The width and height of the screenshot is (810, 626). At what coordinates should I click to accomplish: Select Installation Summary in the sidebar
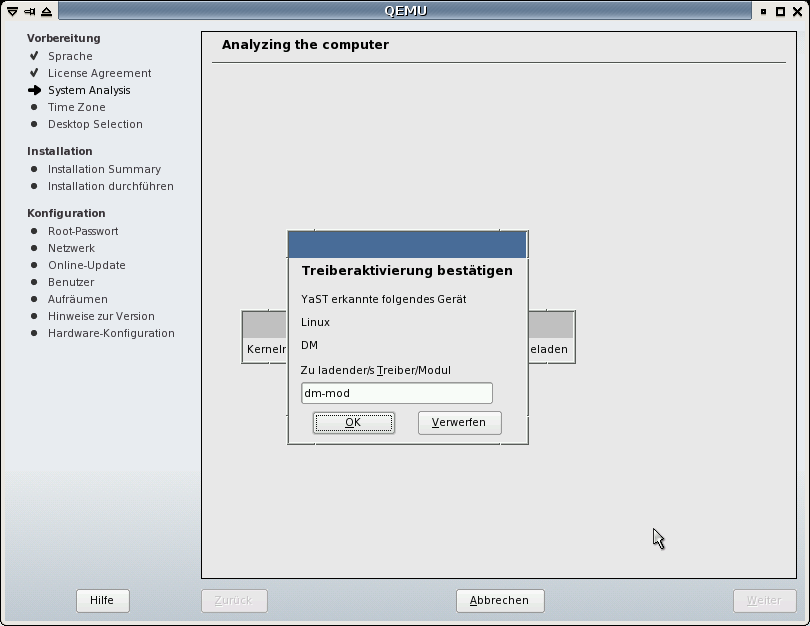coord(104,169)
